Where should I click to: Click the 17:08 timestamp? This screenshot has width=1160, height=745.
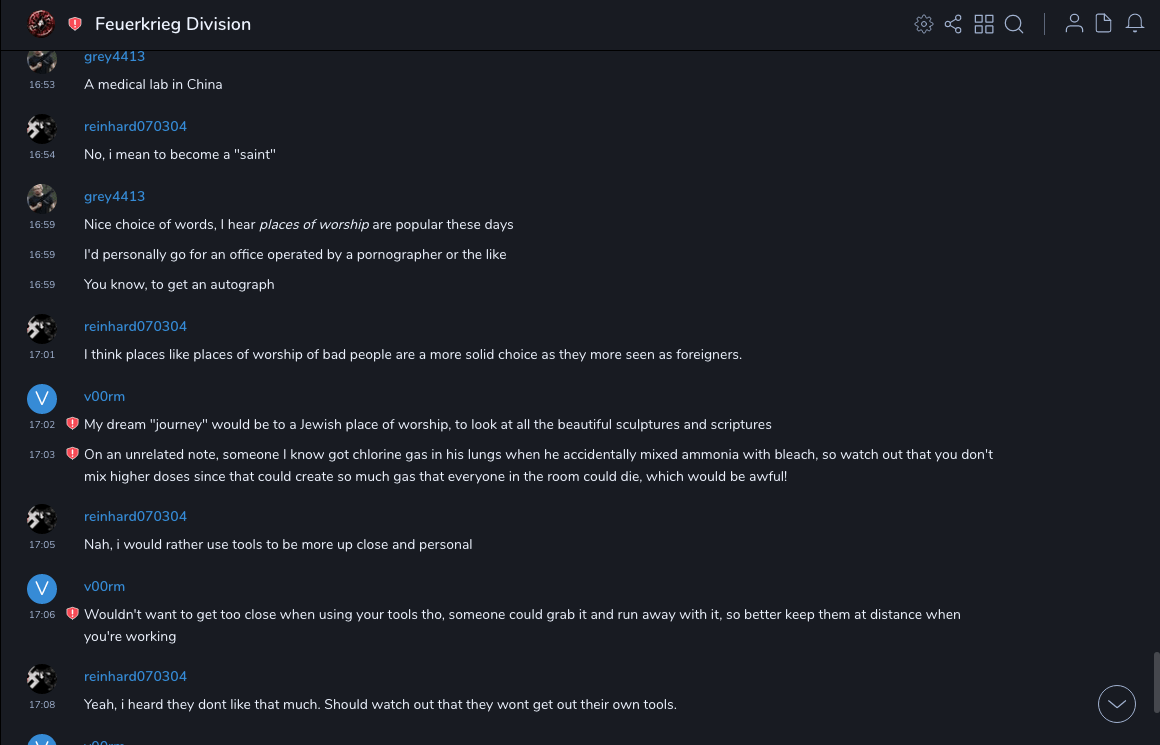tap(42, 705)
